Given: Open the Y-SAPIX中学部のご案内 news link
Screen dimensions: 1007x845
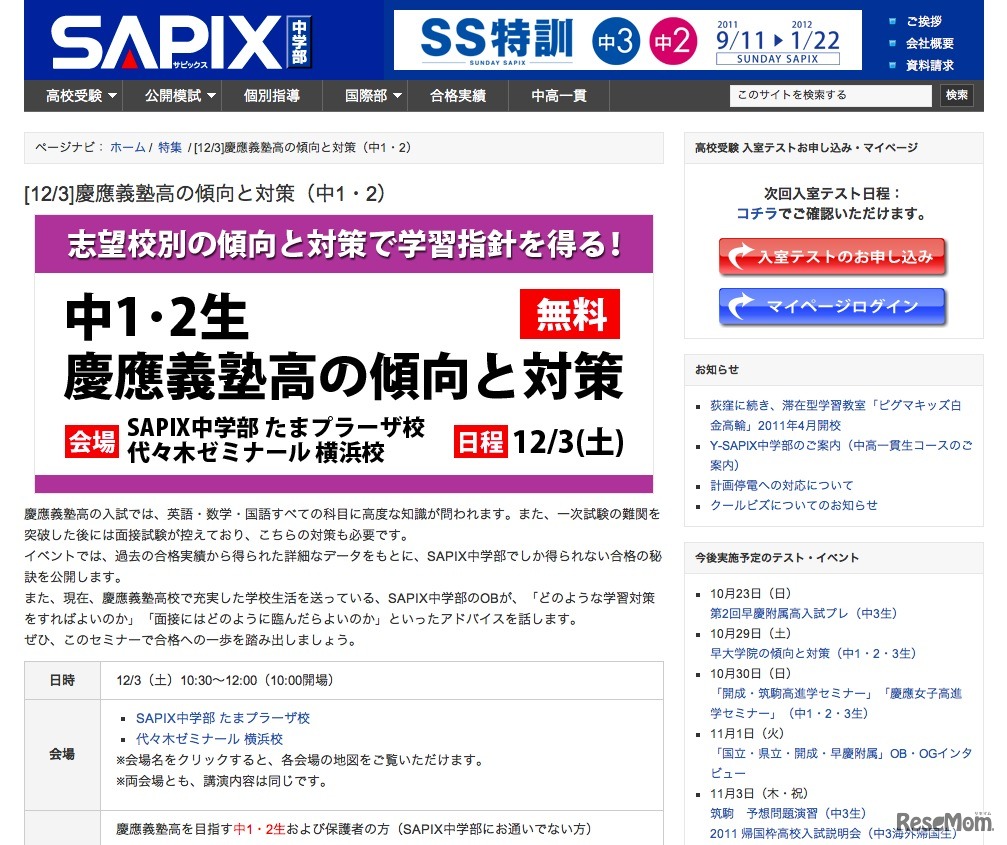Looking at the screenshot, I should point(841,455).
